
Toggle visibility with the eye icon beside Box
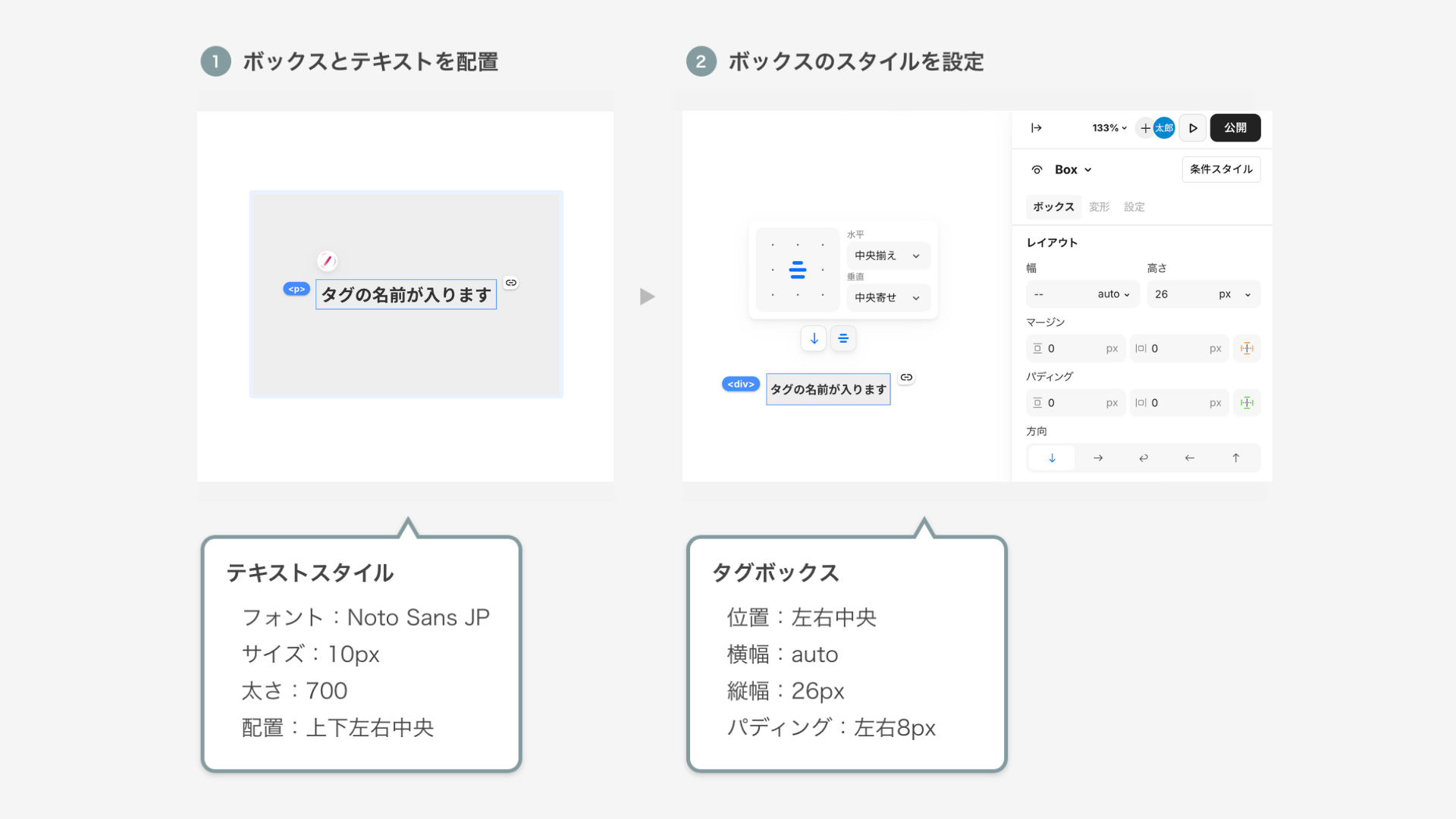click(1037, 169)
